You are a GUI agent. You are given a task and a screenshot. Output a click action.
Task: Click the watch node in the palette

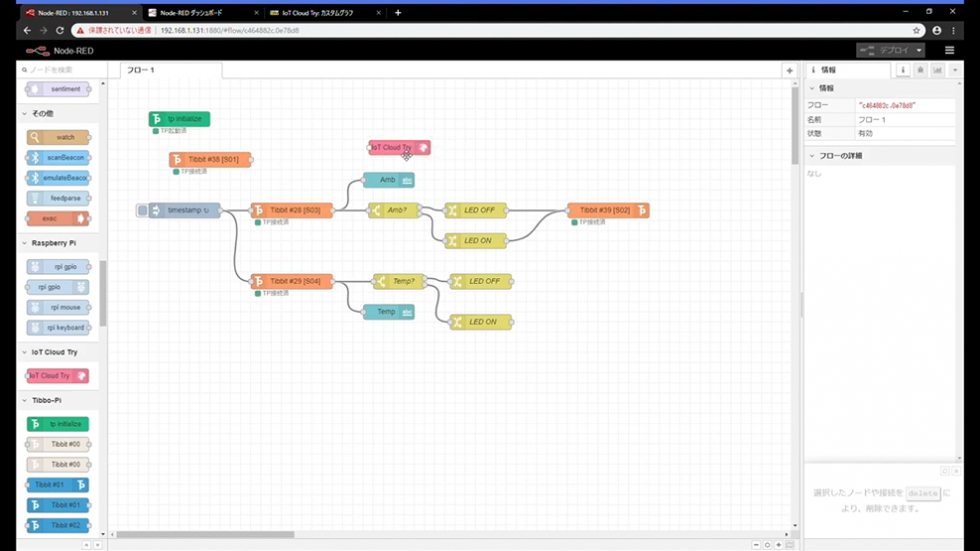[x=58, y=137]
